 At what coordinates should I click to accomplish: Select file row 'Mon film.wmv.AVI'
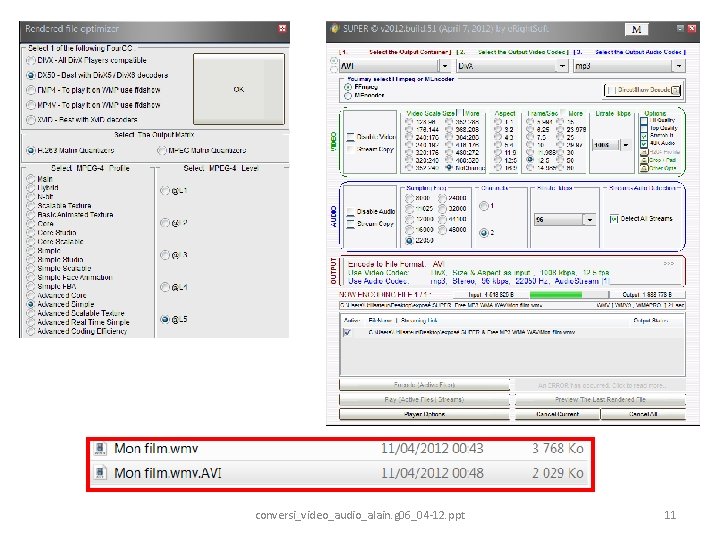coord(340,473)
